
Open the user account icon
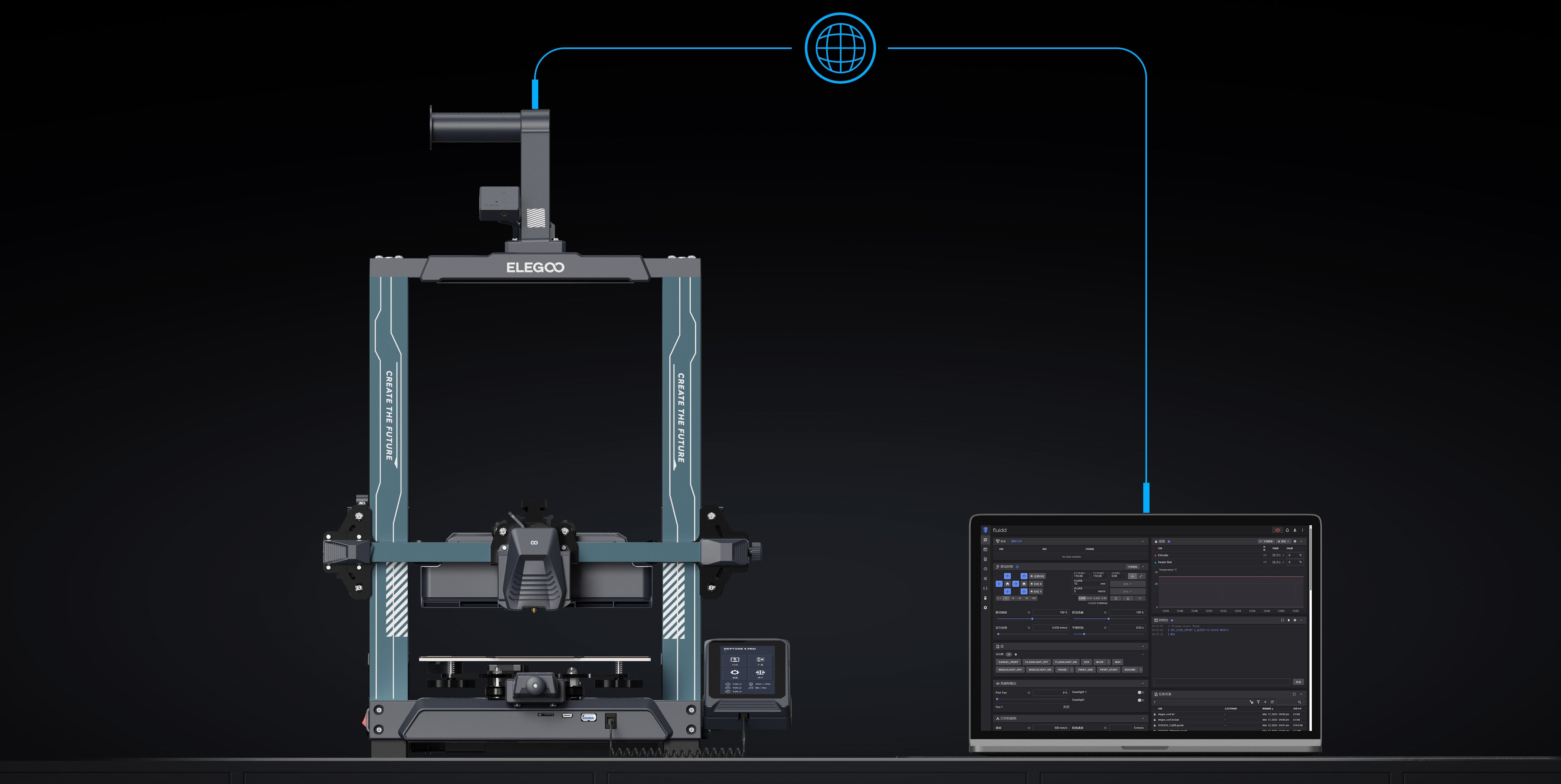tap(1295, 530)
